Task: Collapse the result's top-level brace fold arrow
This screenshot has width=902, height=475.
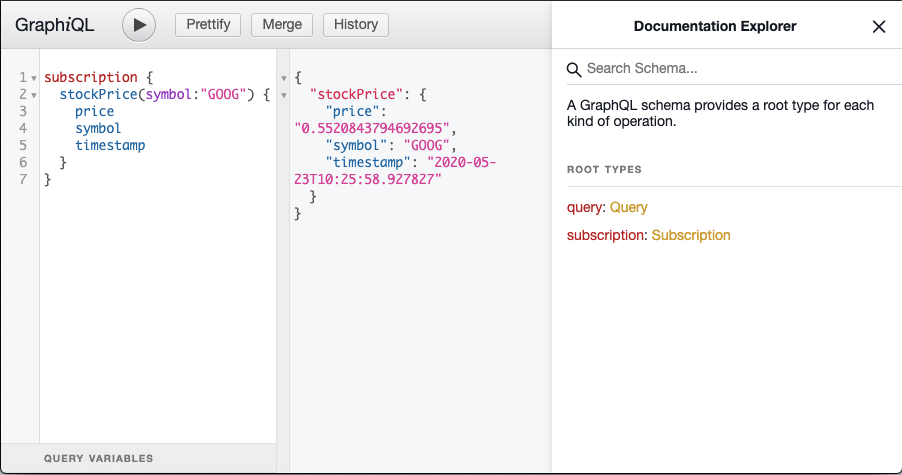Action: click(284, 78)
